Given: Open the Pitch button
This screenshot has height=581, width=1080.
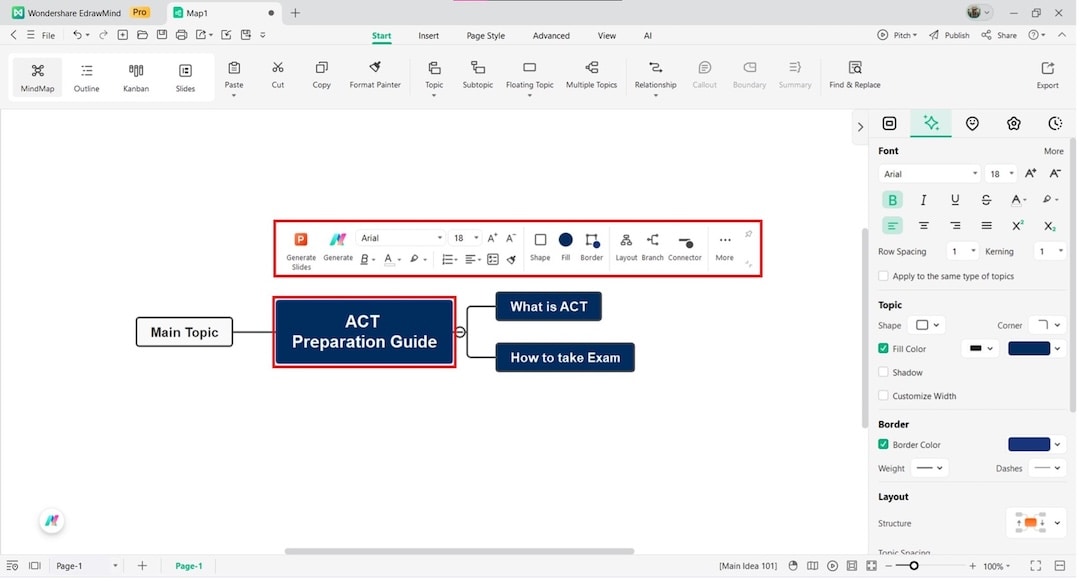Looking at the screenshot, I should coord(897,35).
